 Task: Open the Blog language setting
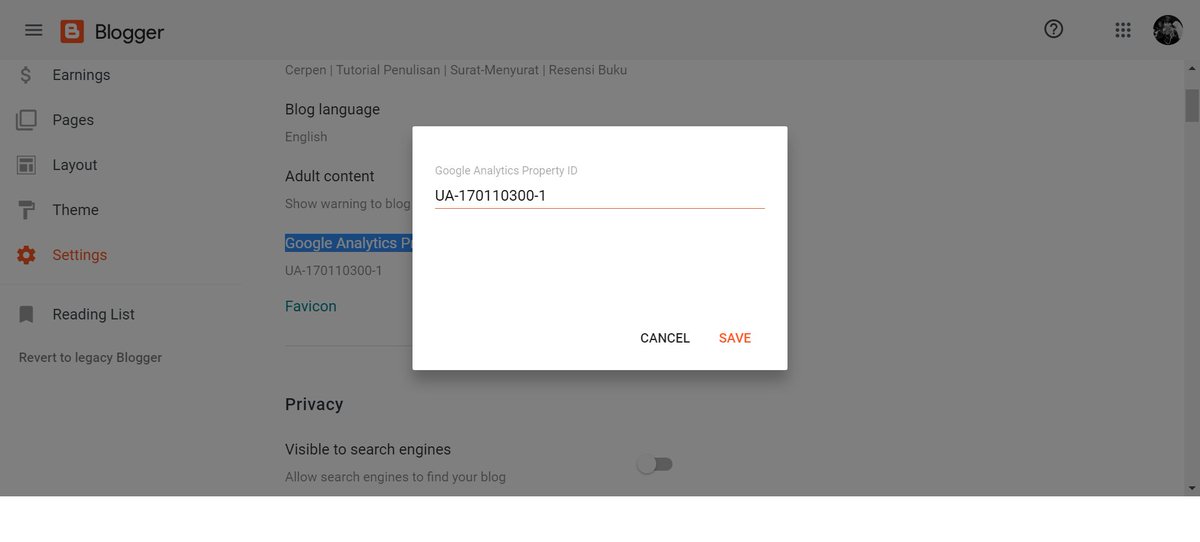[332, 109]
